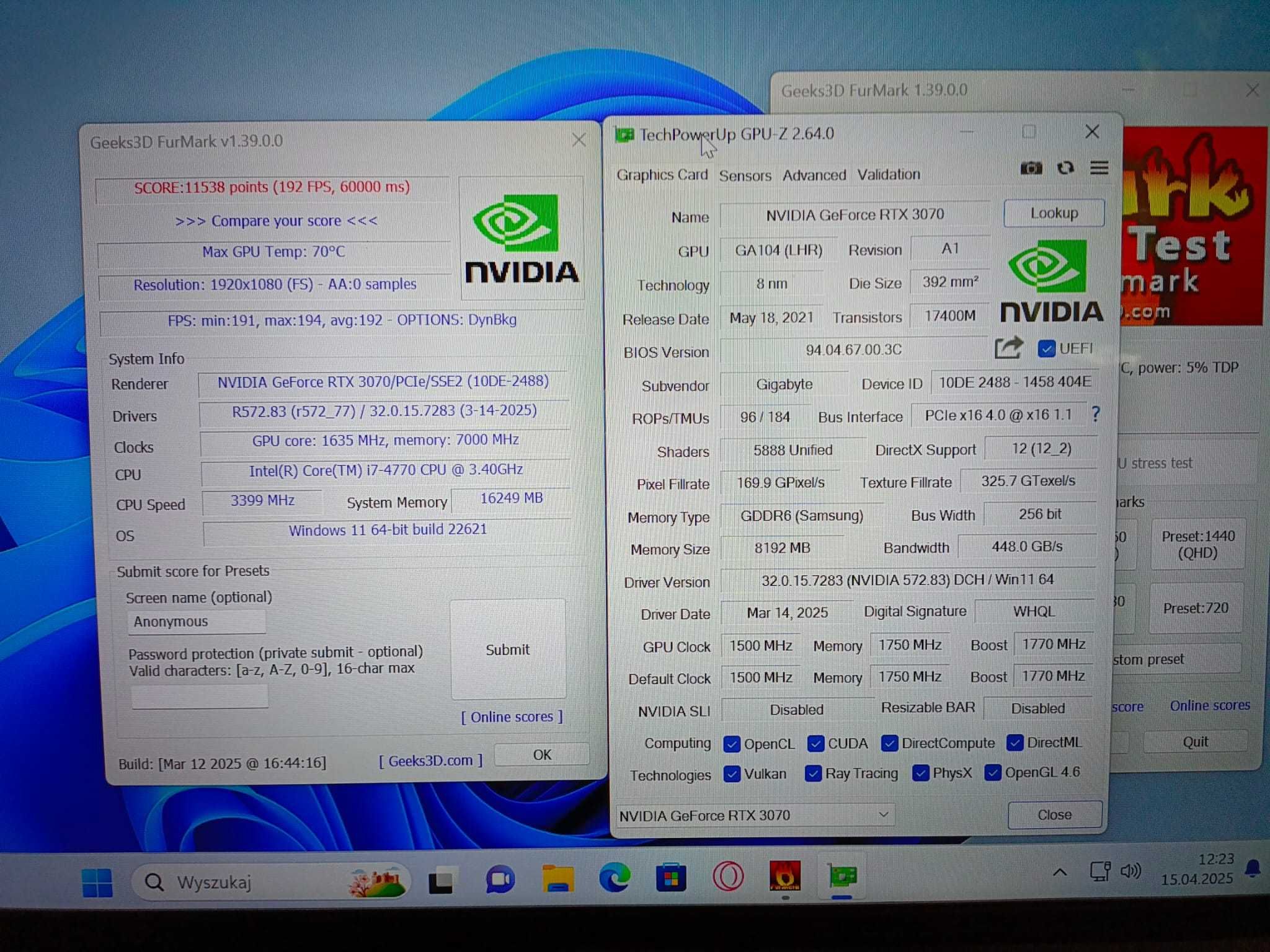This screenshot has height=952, width=1270.
Task: Close the FurMark results window
Action: [x=579, y=140]
